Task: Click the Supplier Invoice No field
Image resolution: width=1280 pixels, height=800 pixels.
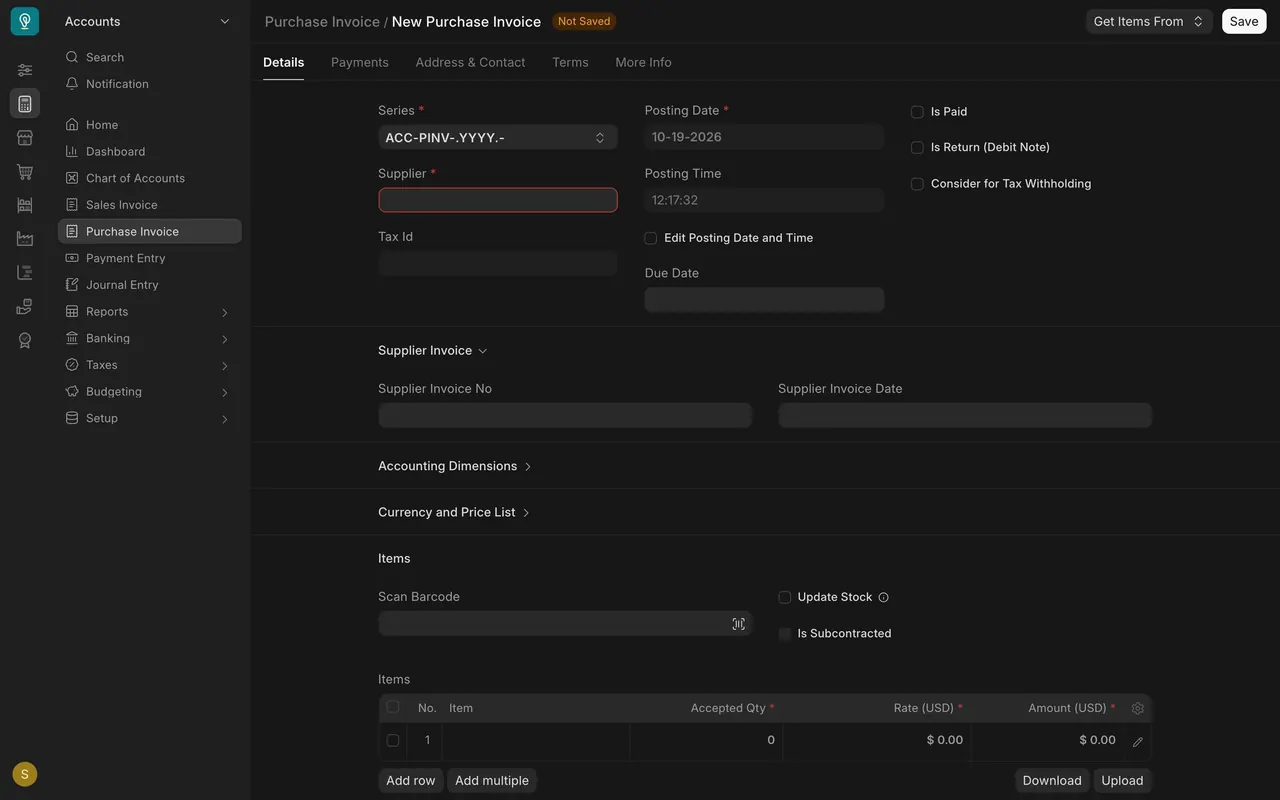Action: pyautogui.click(x=565, y=415)
